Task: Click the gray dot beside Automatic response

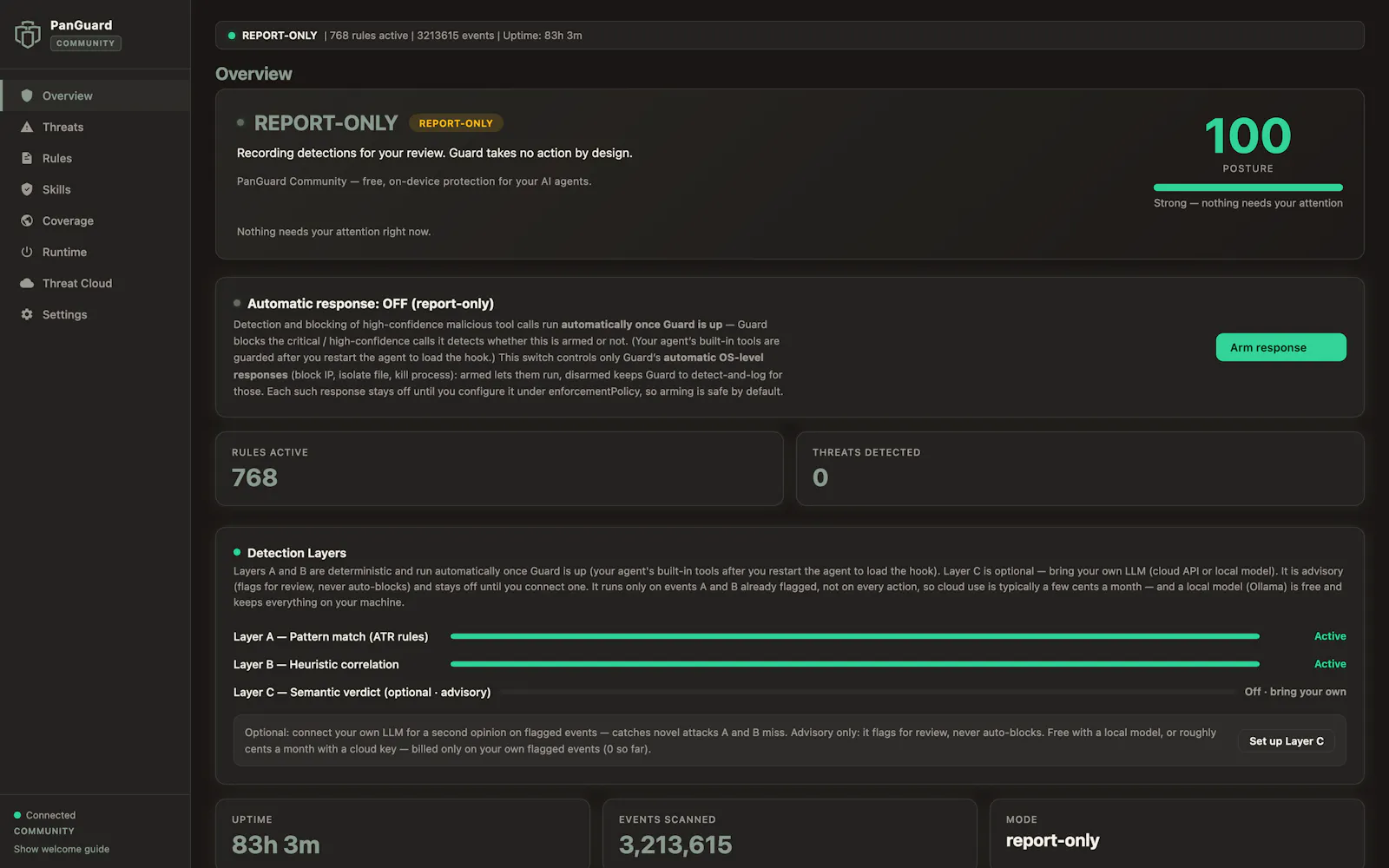Action: coord(237,303)
